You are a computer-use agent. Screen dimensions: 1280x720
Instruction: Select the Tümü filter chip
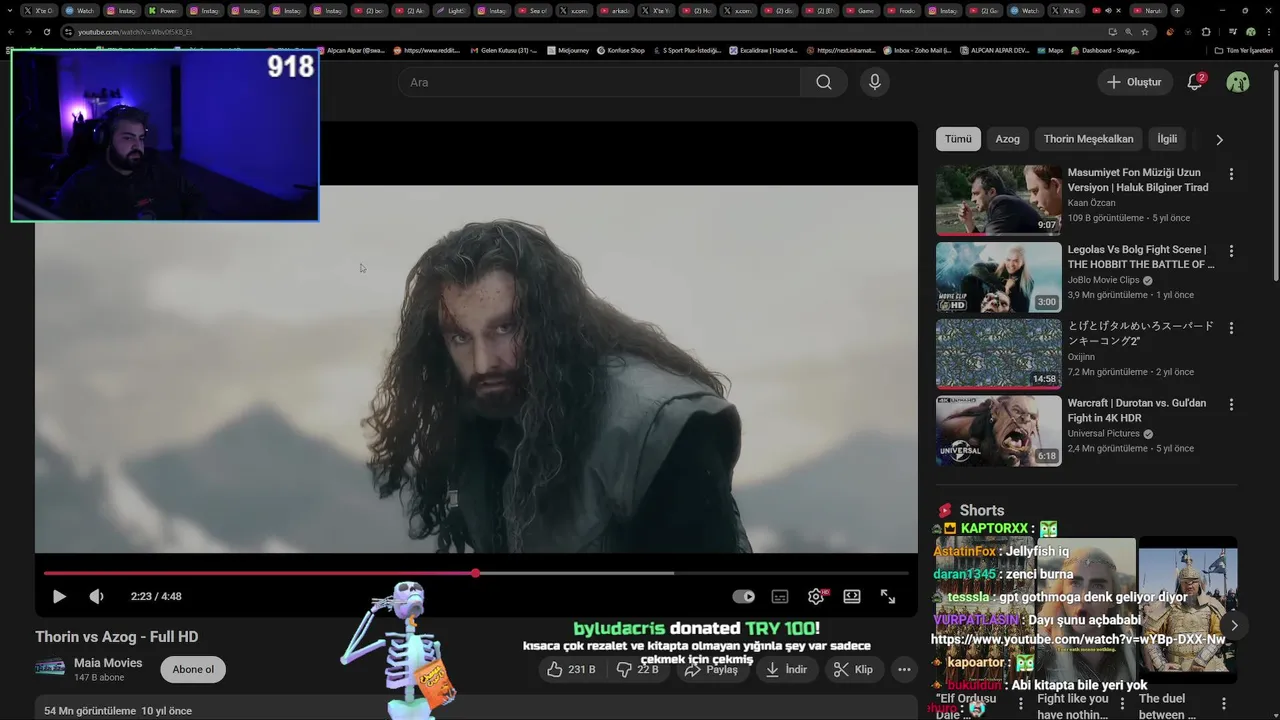click(x=958, y=139)
